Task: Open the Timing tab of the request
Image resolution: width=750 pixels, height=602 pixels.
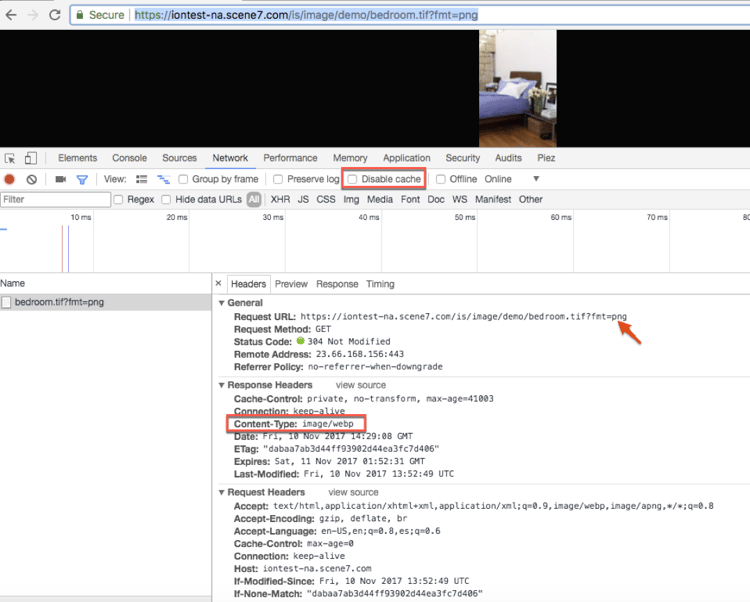Action: pos(380,284)
